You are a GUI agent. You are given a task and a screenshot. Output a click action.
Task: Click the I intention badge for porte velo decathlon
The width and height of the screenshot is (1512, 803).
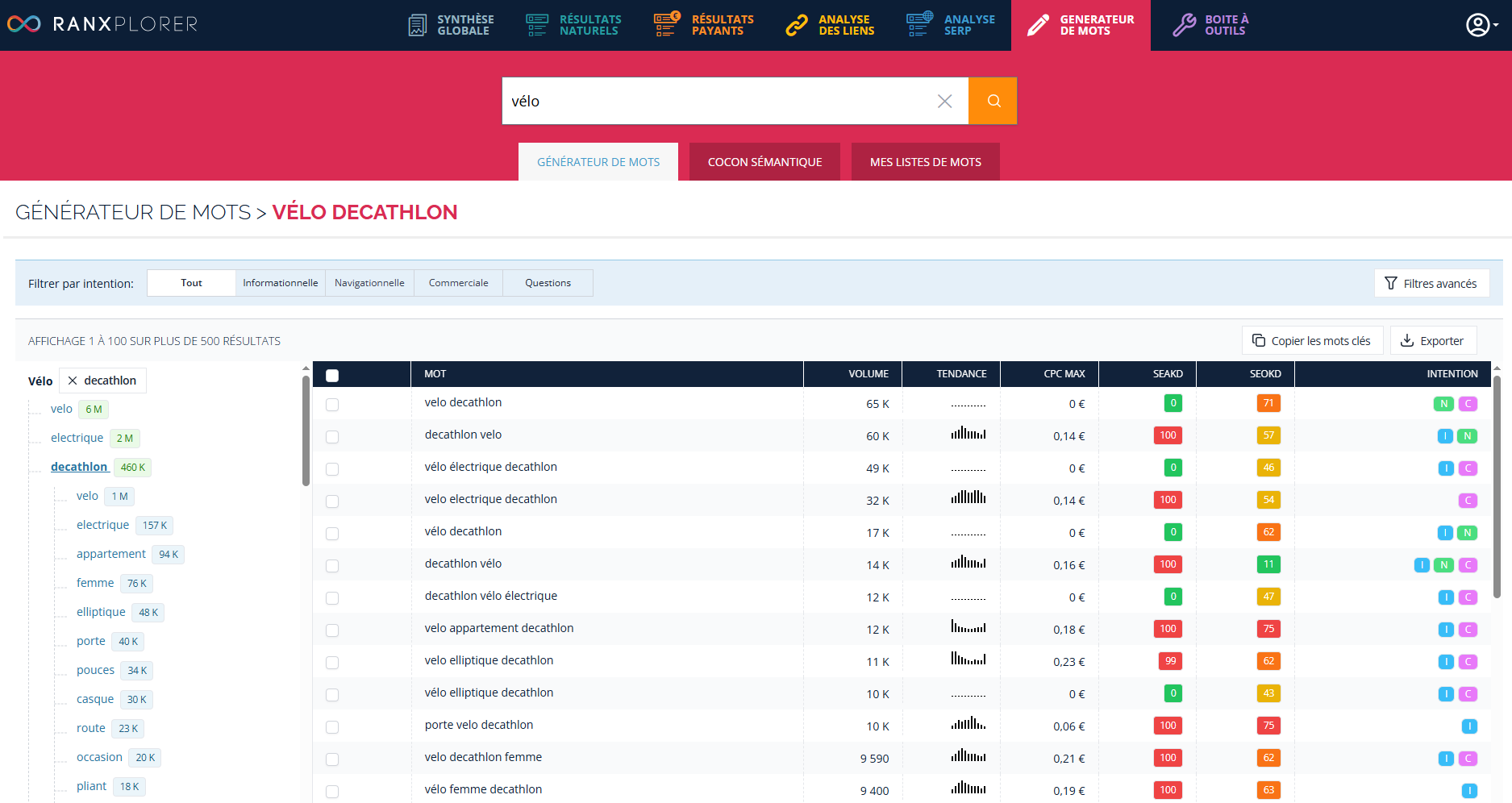[x=1469, y=726]
